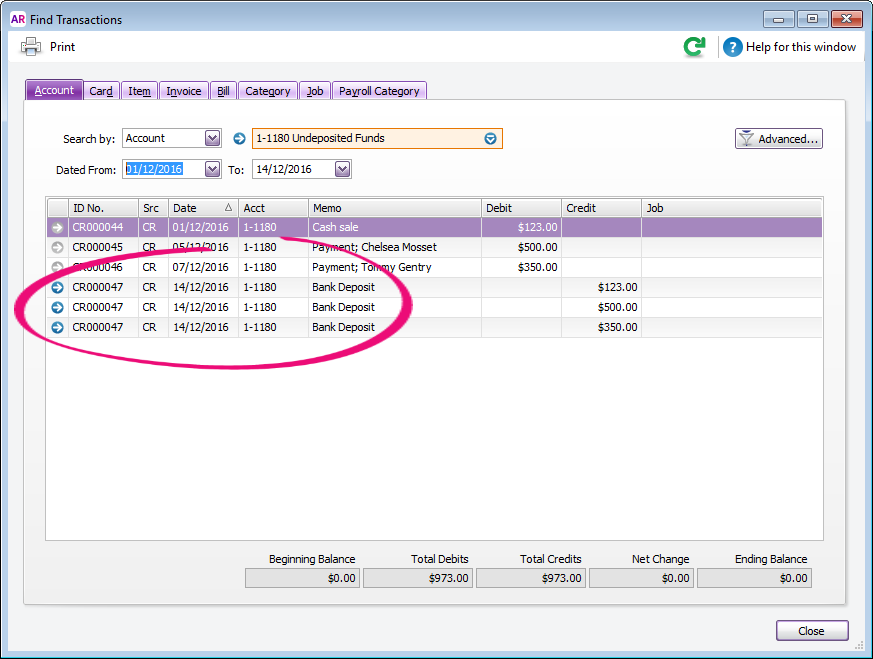This screenshot has height=659, width=873.
Task: Click the blue arrow between Search by and account
Action: coord(237,138)
